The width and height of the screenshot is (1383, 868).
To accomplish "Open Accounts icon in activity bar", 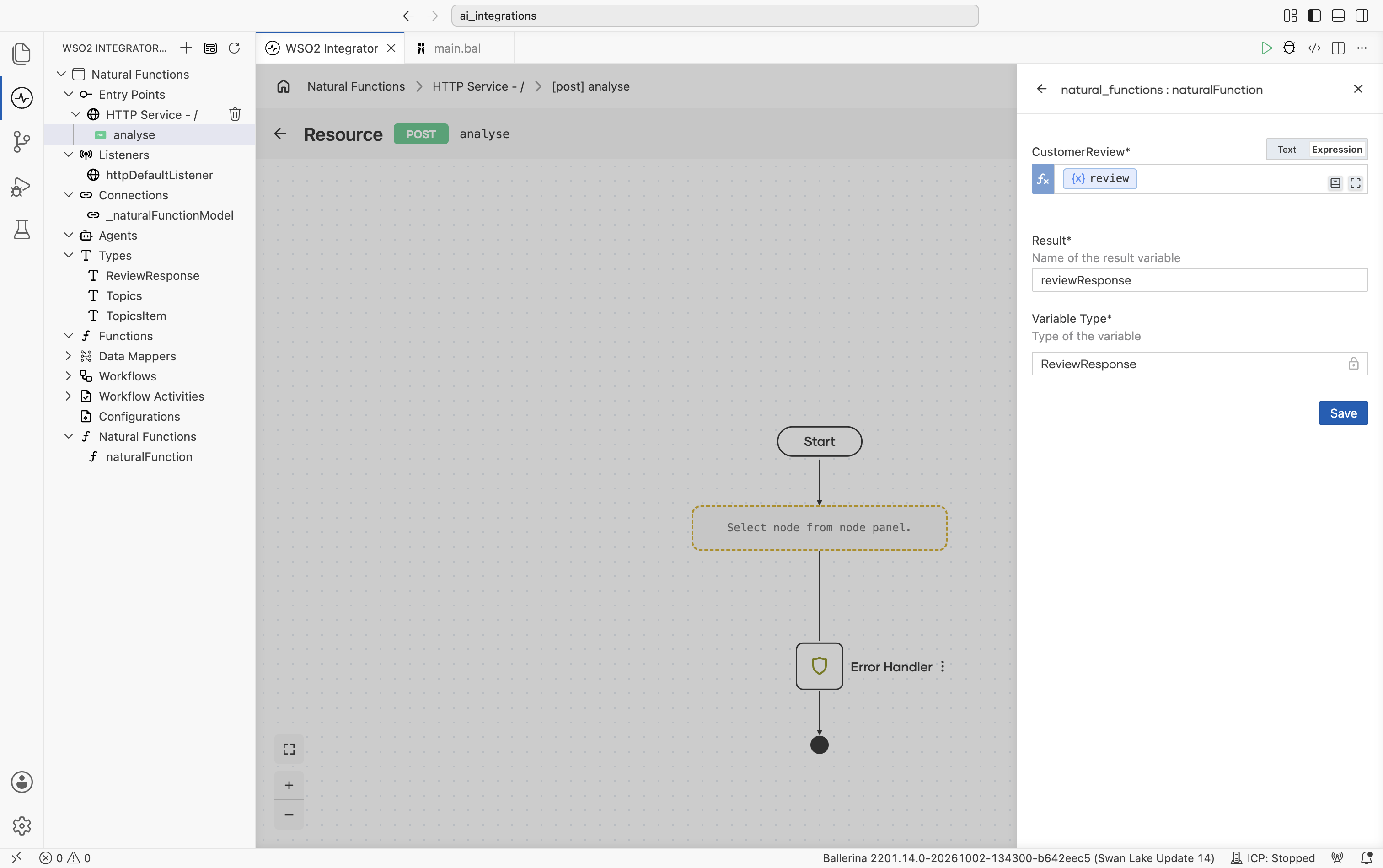I will click(22, 782).
